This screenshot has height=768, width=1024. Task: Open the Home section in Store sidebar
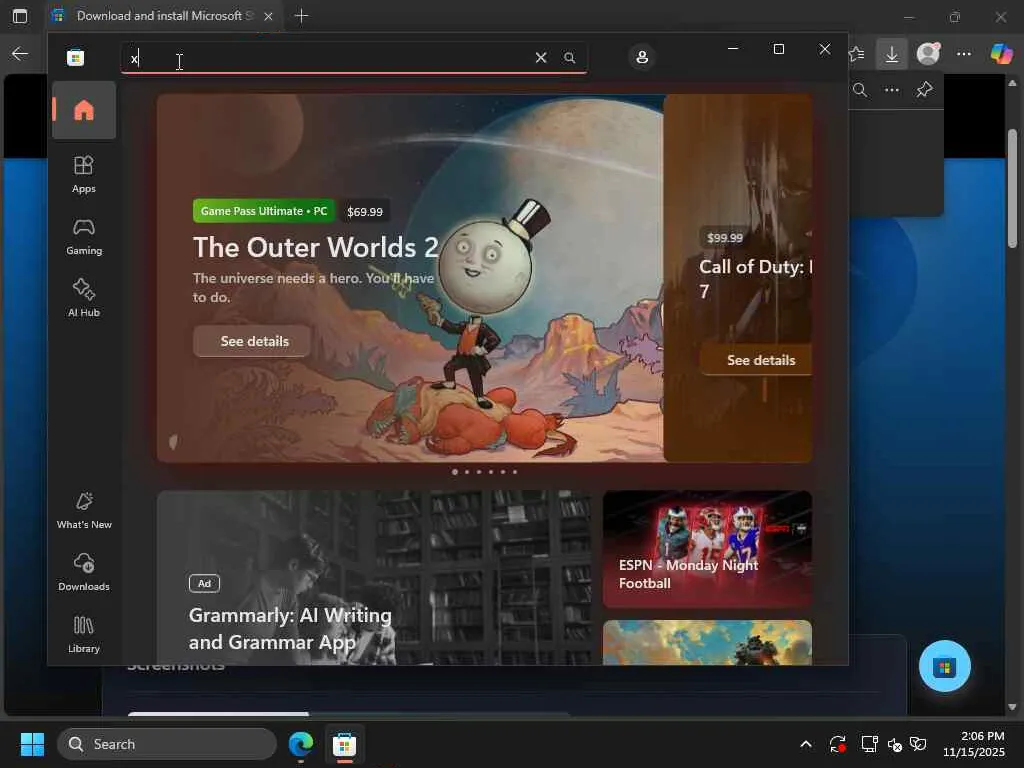[x=84, y=110]
